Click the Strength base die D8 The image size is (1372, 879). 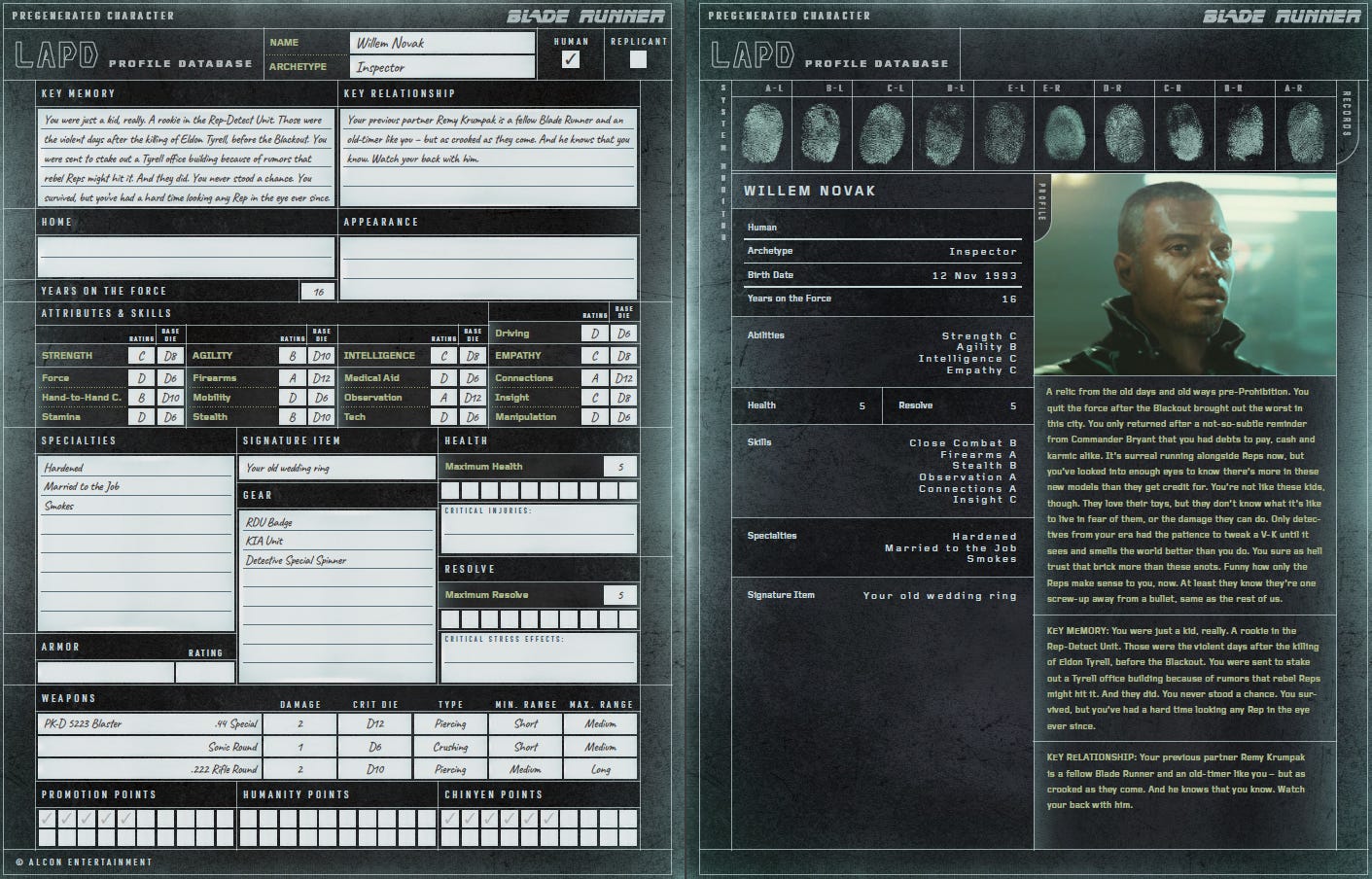pyautogui.click(x=170, y=356)
